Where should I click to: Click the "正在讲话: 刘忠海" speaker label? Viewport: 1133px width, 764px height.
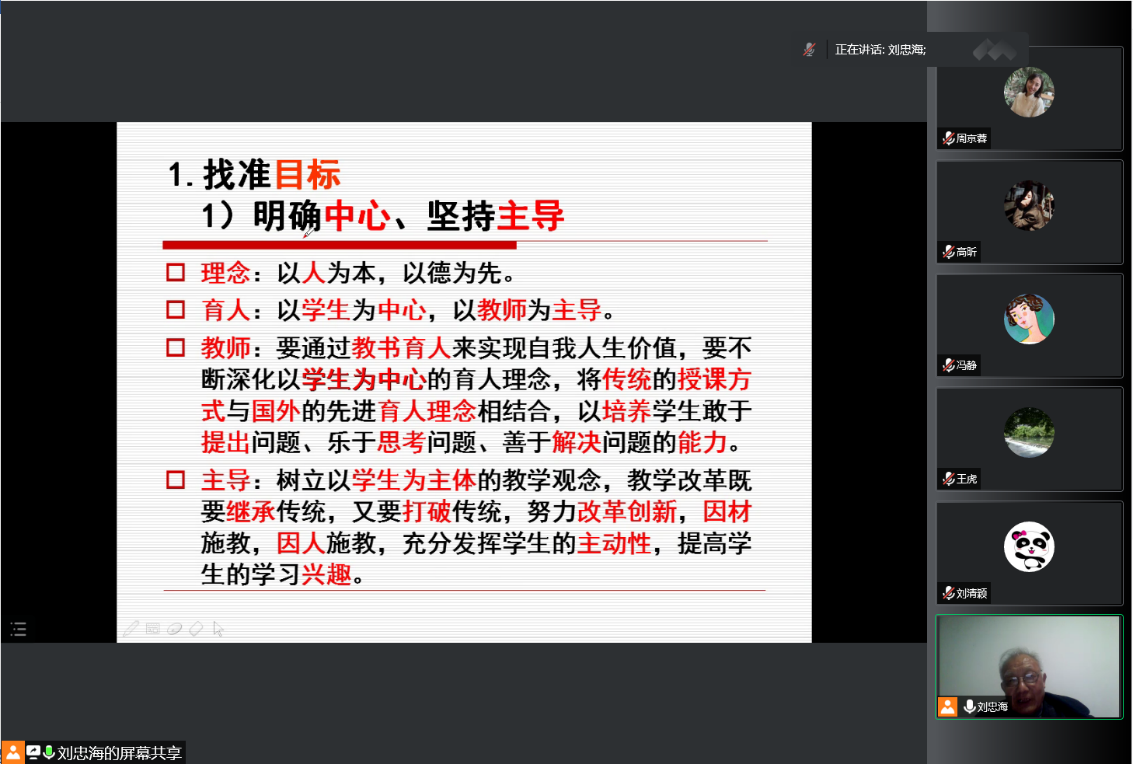[880, 49]
